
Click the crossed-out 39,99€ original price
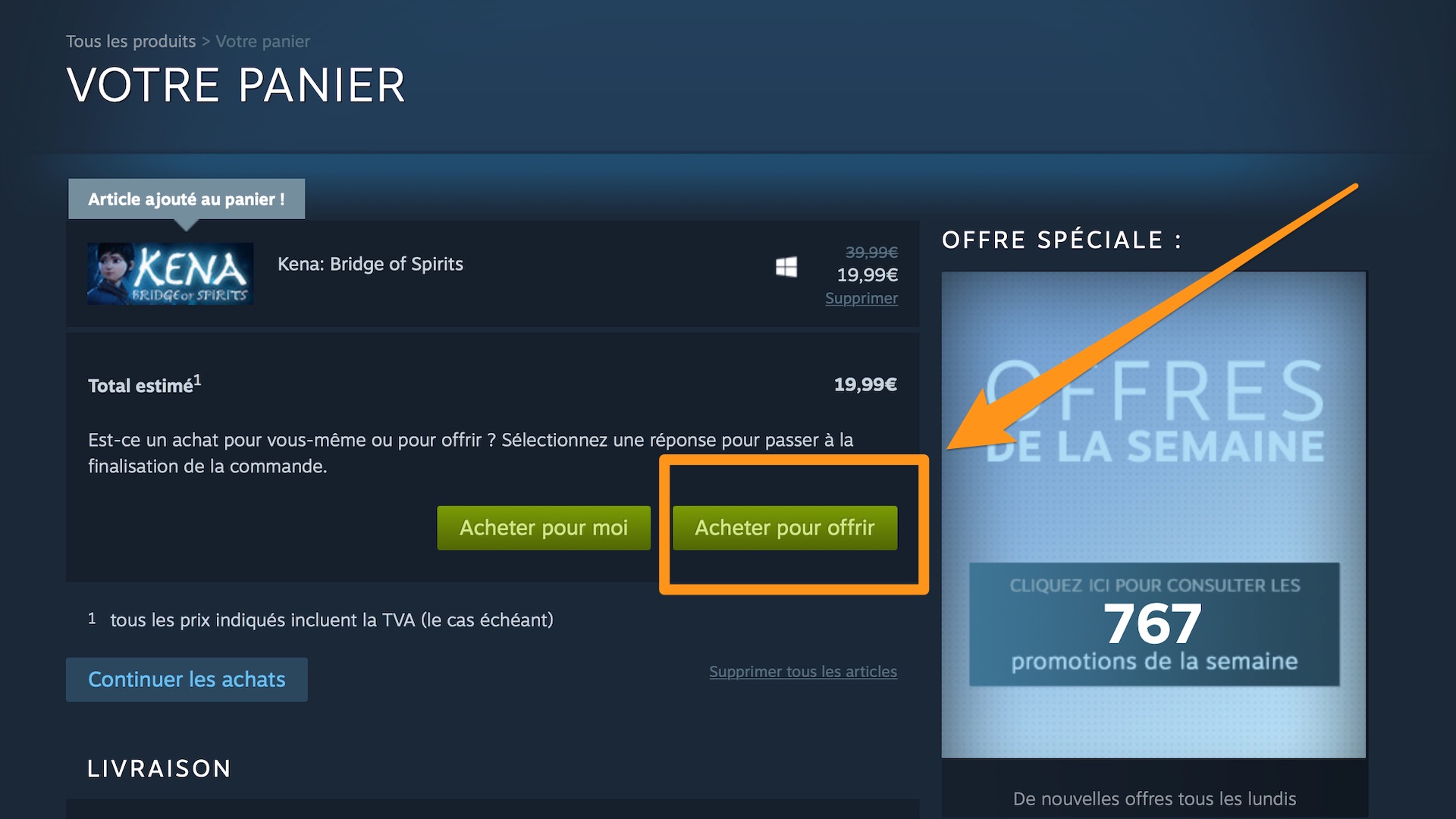coord(871,252)
